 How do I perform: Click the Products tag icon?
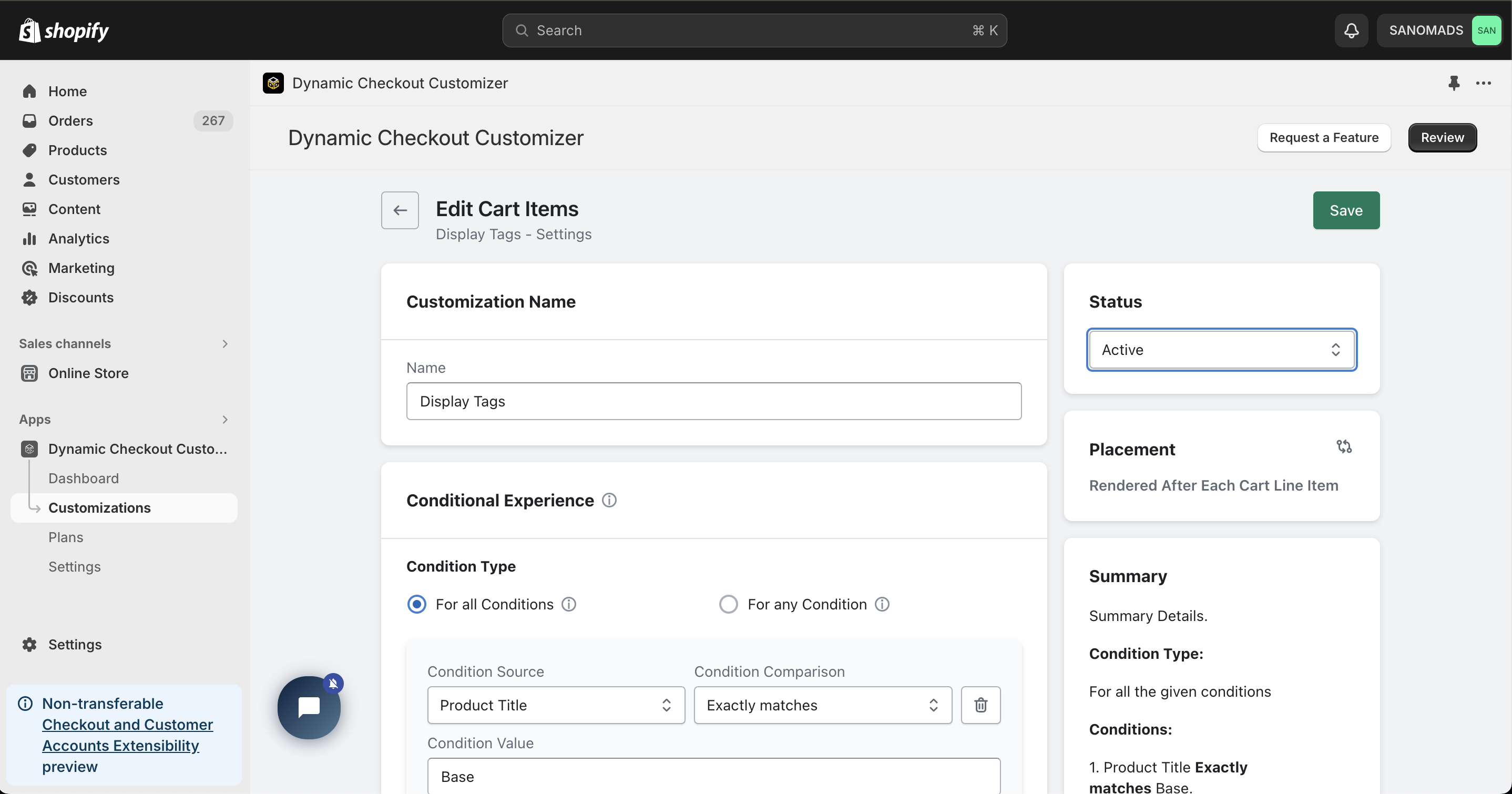pos(29,150)
